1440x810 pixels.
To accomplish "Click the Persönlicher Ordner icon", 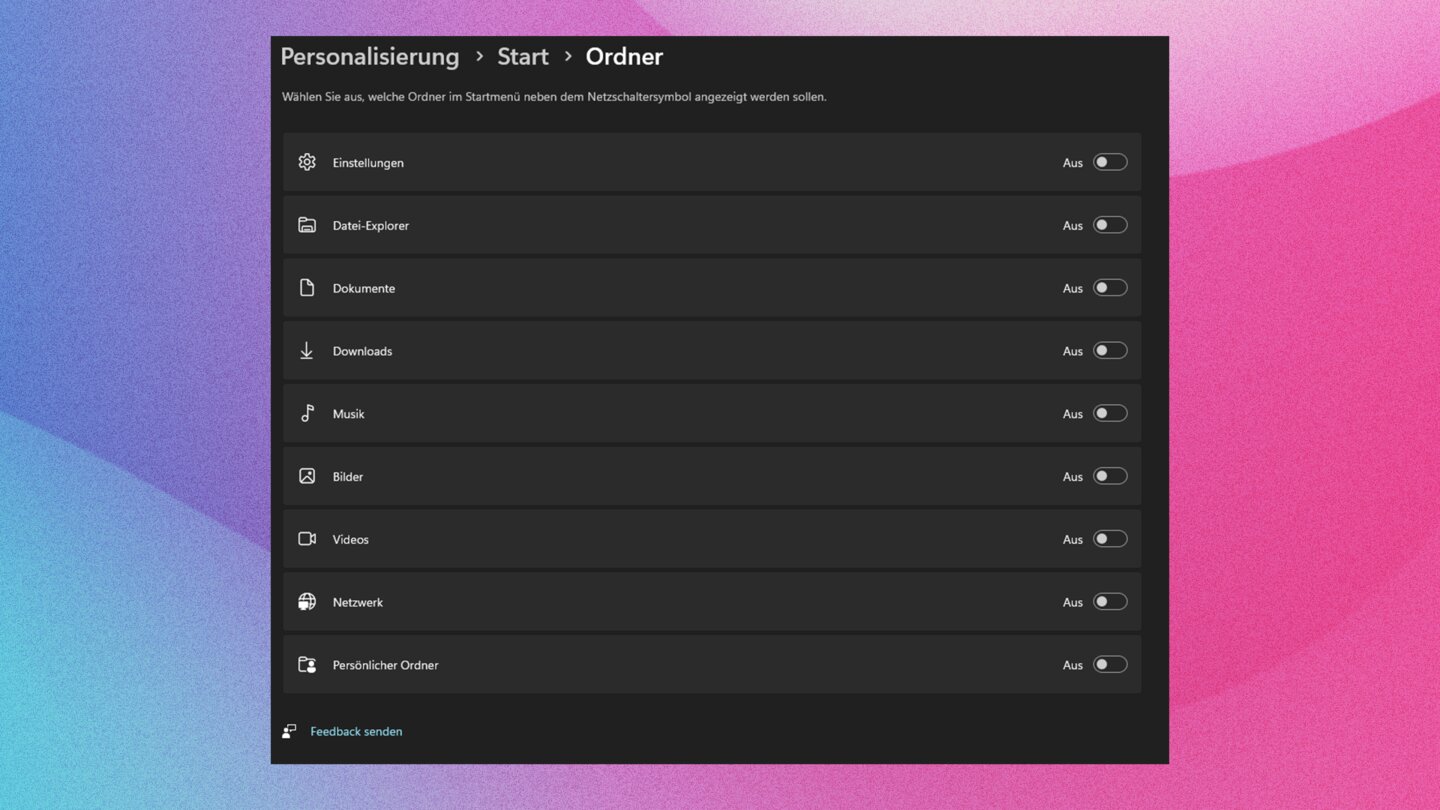I will coord(307,665).
